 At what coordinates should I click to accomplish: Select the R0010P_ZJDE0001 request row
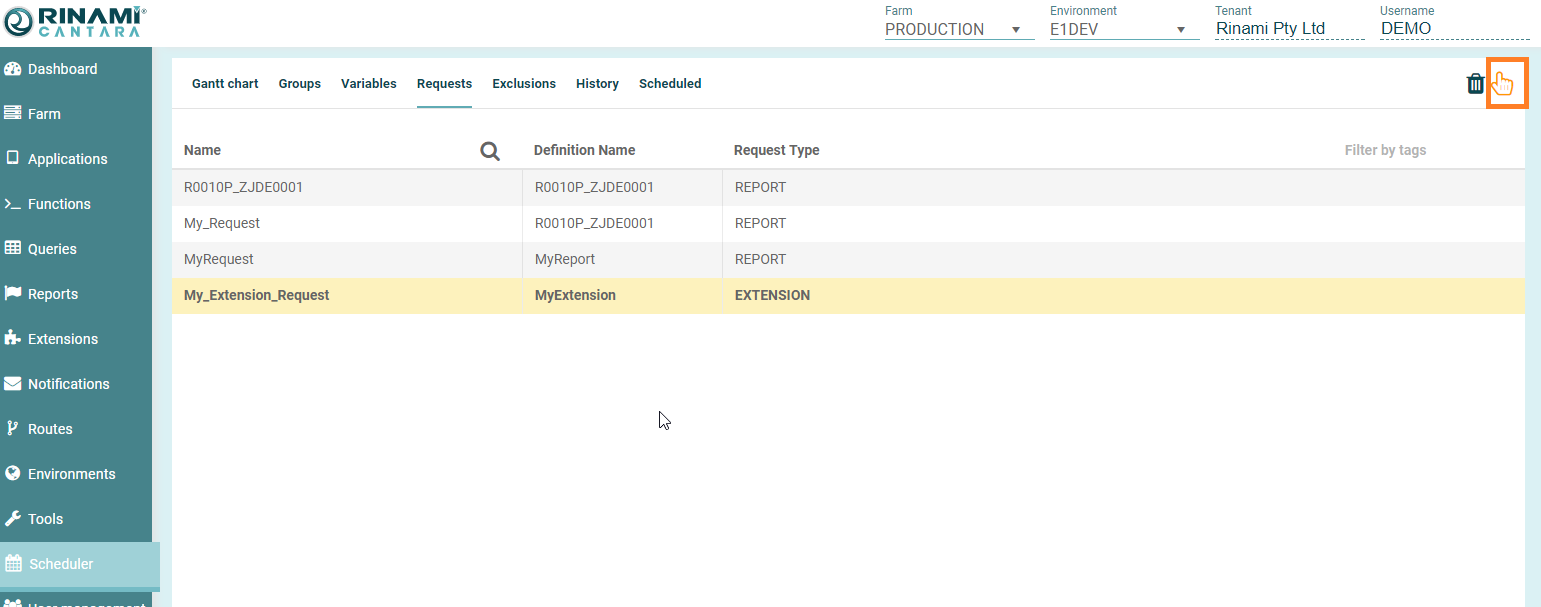click(244, 188)
